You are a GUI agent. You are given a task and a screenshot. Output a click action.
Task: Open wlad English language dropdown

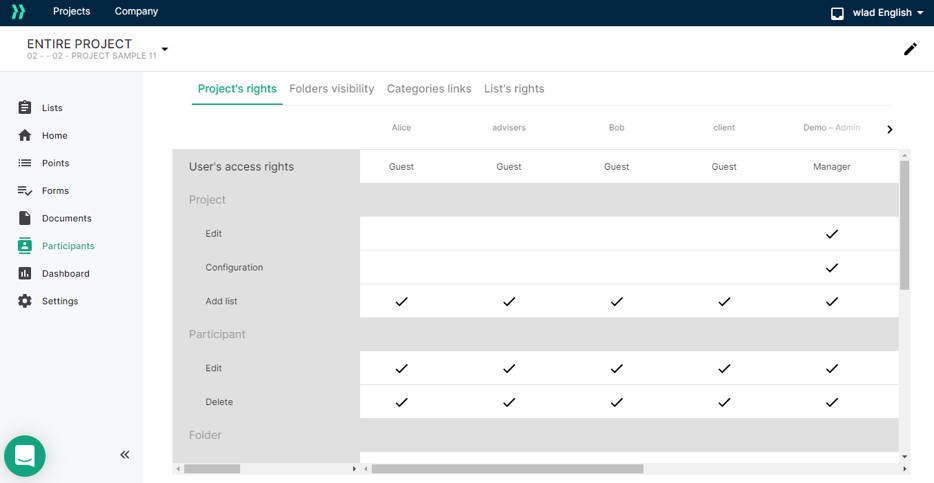point(888,13)
